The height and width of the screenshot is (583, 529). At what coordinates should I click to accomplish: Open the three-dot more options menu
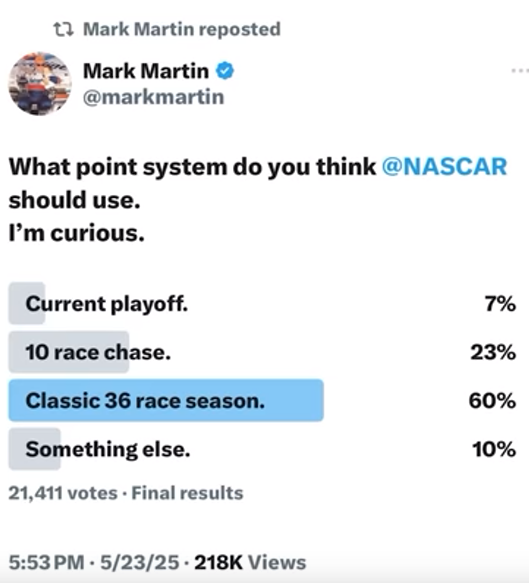[x=520, y=70]
